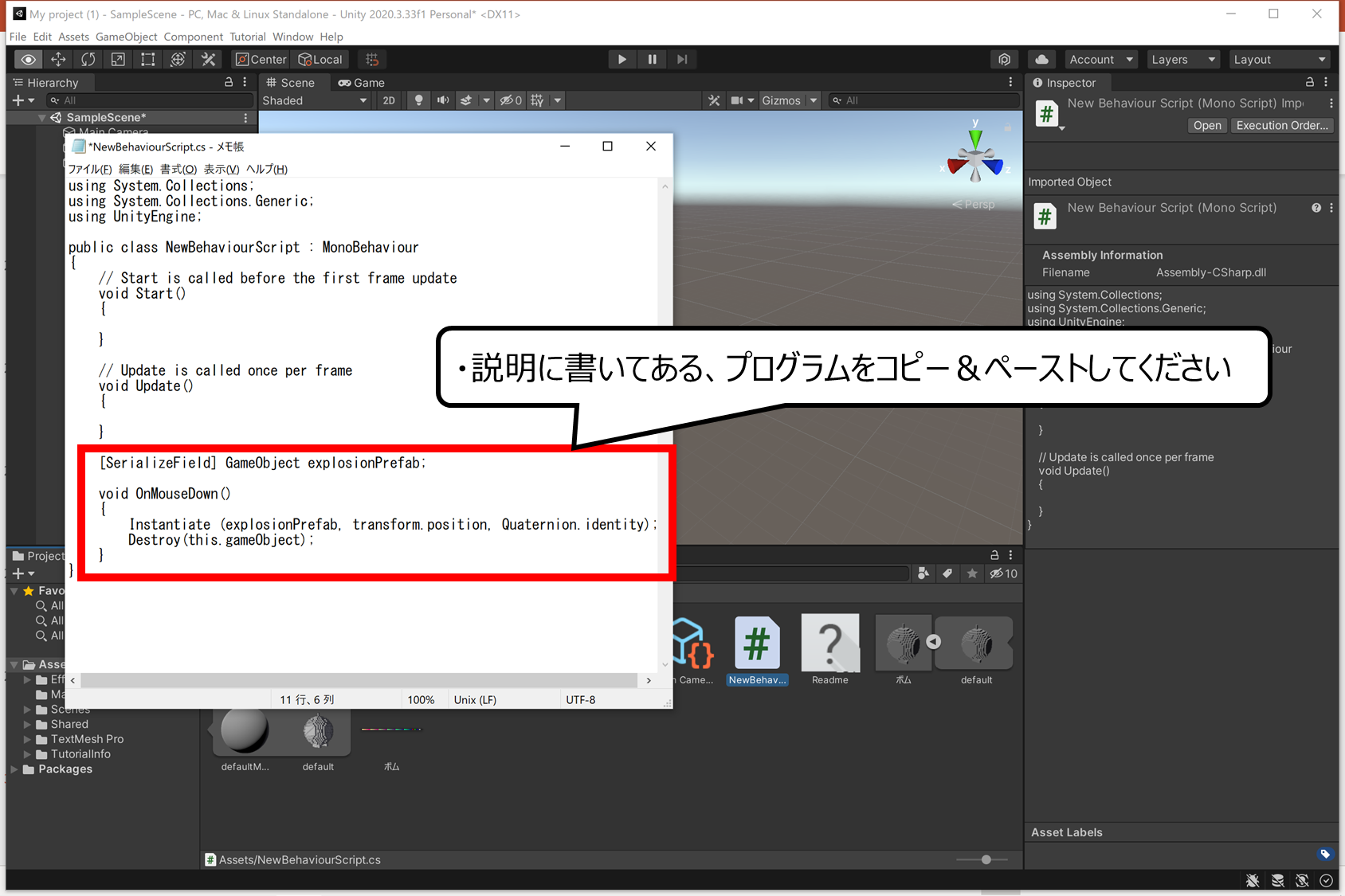The image size is (1345, 896).
Task: Open Unity Collab services icon
Action: [1005, 60]
